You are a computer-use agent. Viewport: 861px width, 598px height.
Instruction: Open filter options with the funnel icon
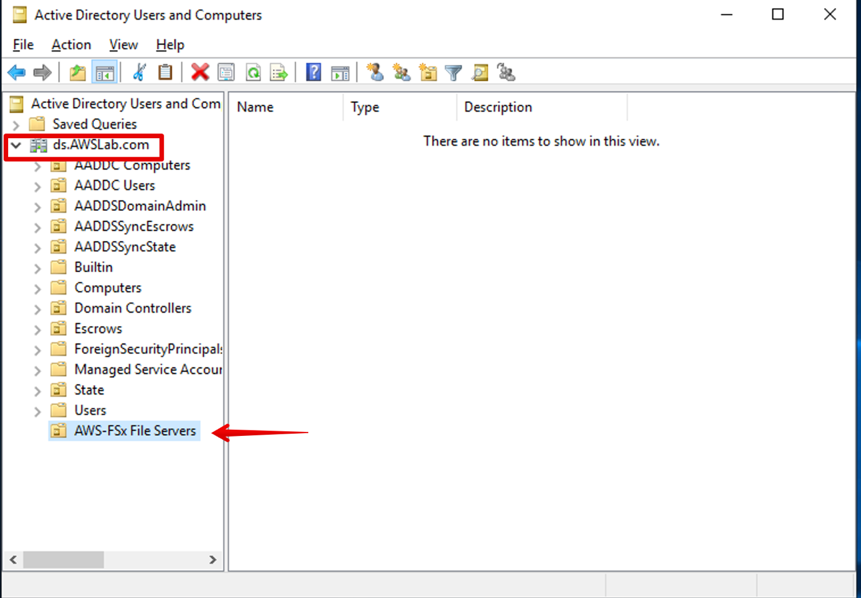pyautogui.click(x=452, y=72)
